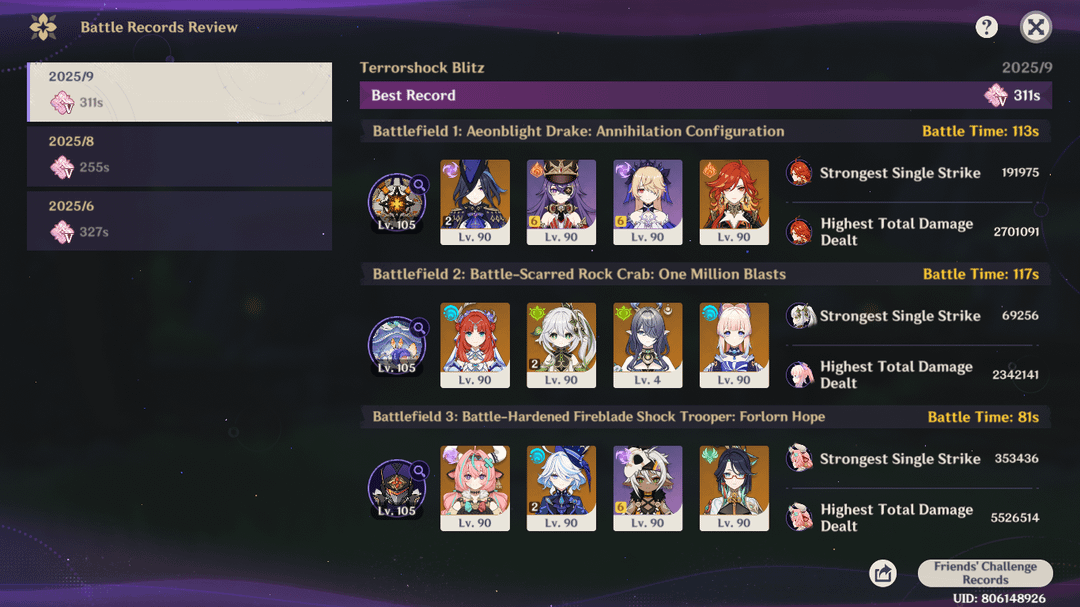This screenshot has height=607, width=1080.
Task: Close the Battle Records Review window
Action: click(1035, 28)
